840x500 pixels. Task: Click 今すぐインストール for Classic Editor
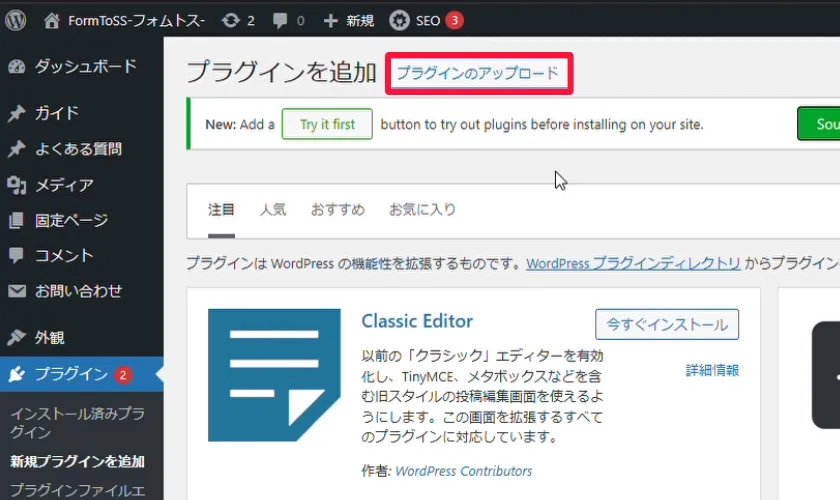[x=667, y=324]
